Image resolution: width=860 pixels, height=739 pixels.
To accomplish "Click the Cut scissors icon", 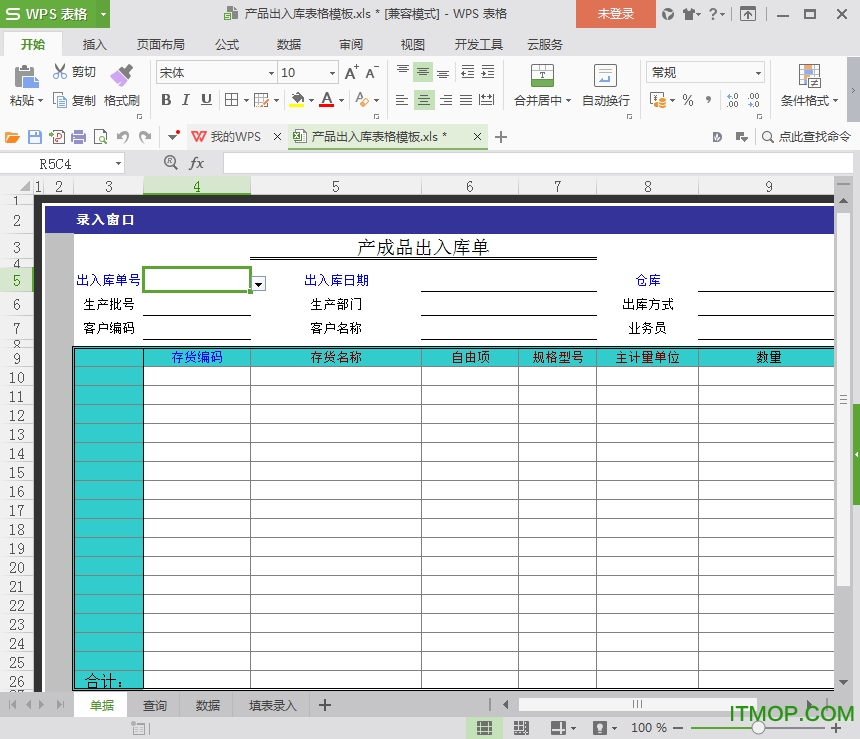I will pyautogui.click(x=59, y=71).
